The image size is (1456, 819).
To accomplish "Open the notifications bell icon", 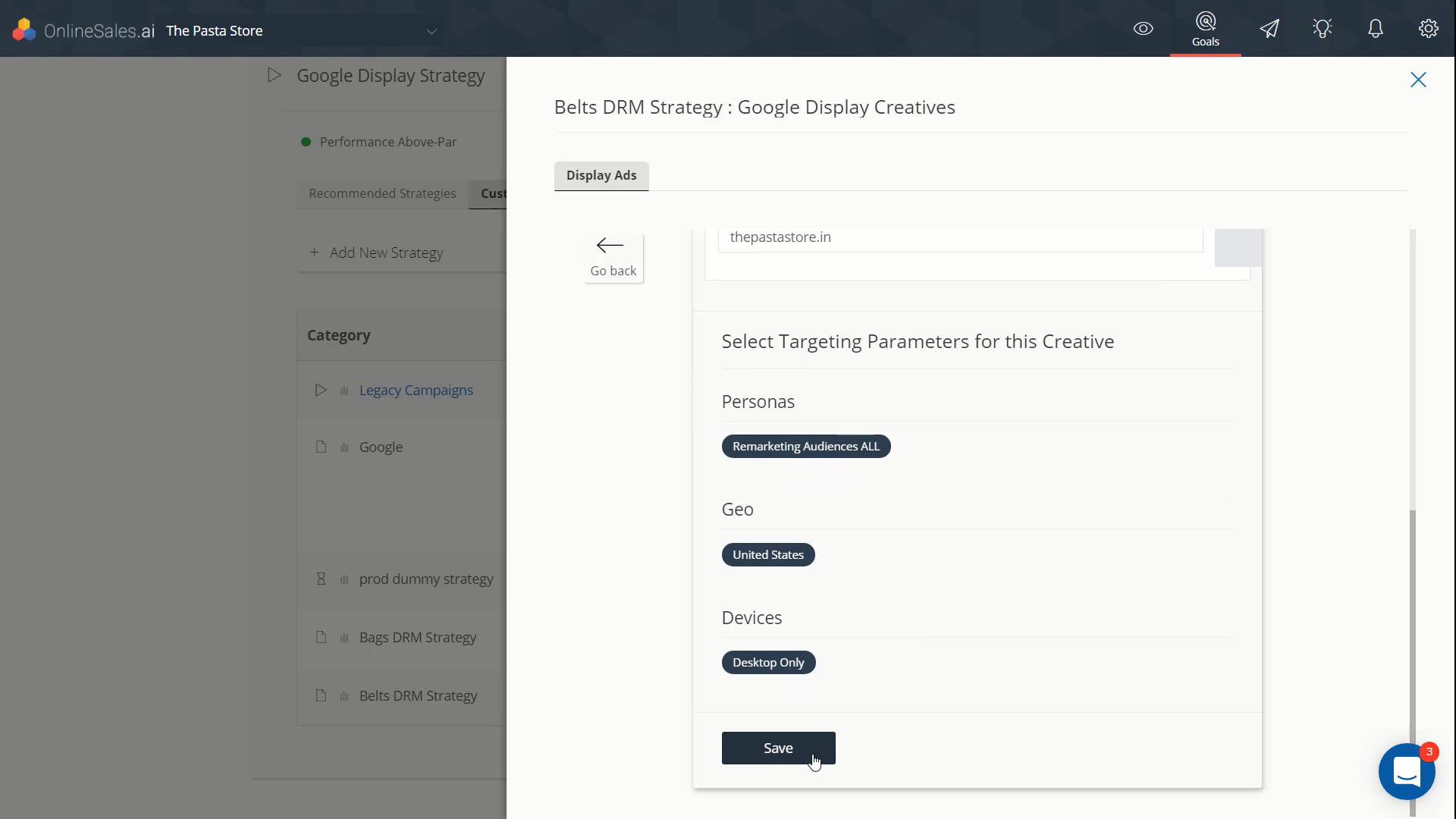I will coord(1375,29).
